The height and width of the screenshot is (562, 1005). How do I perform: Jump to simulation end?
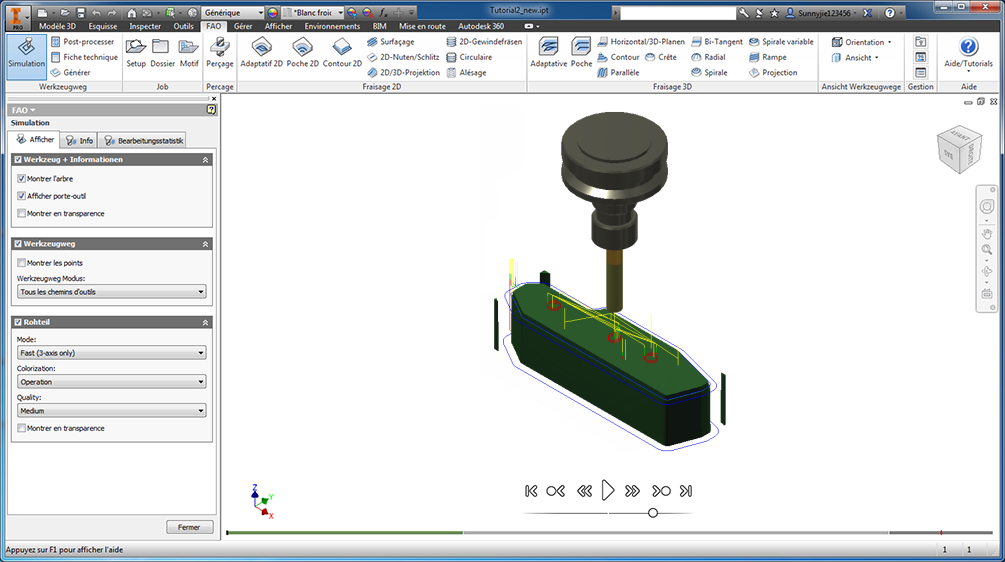(686, 491)
